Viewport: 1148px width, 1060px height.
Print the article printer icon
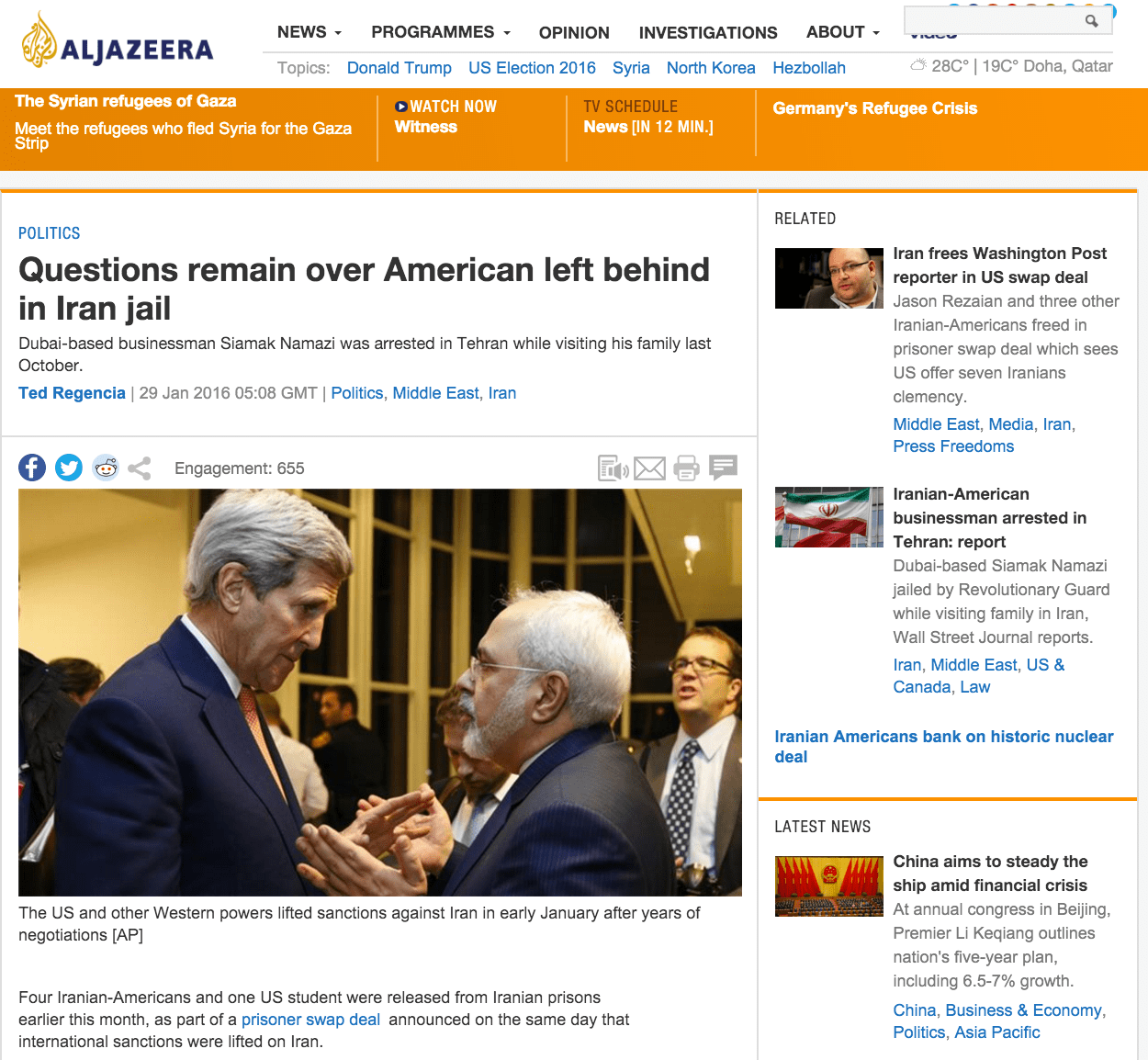coord(686,468)
